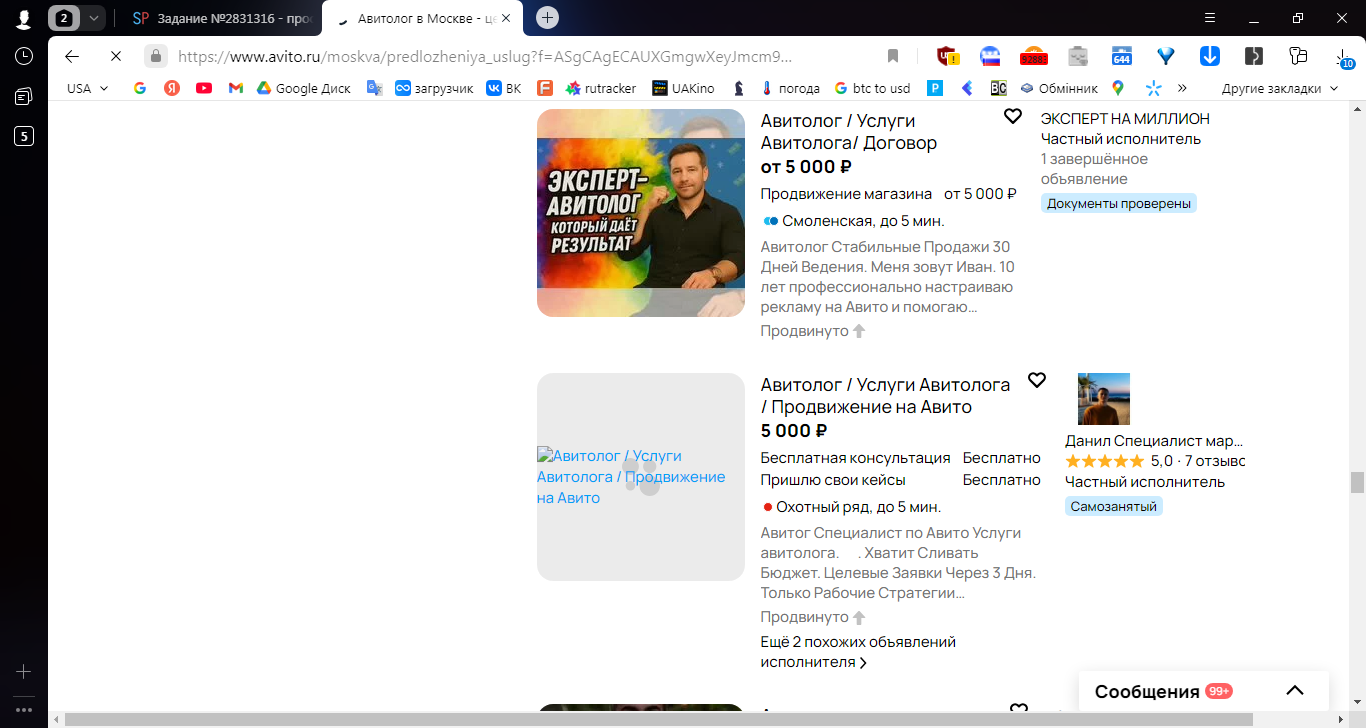Open the Google Maps pin bookmark
The width and height of the screenshot is (1366, 728).
[1118, 88]
